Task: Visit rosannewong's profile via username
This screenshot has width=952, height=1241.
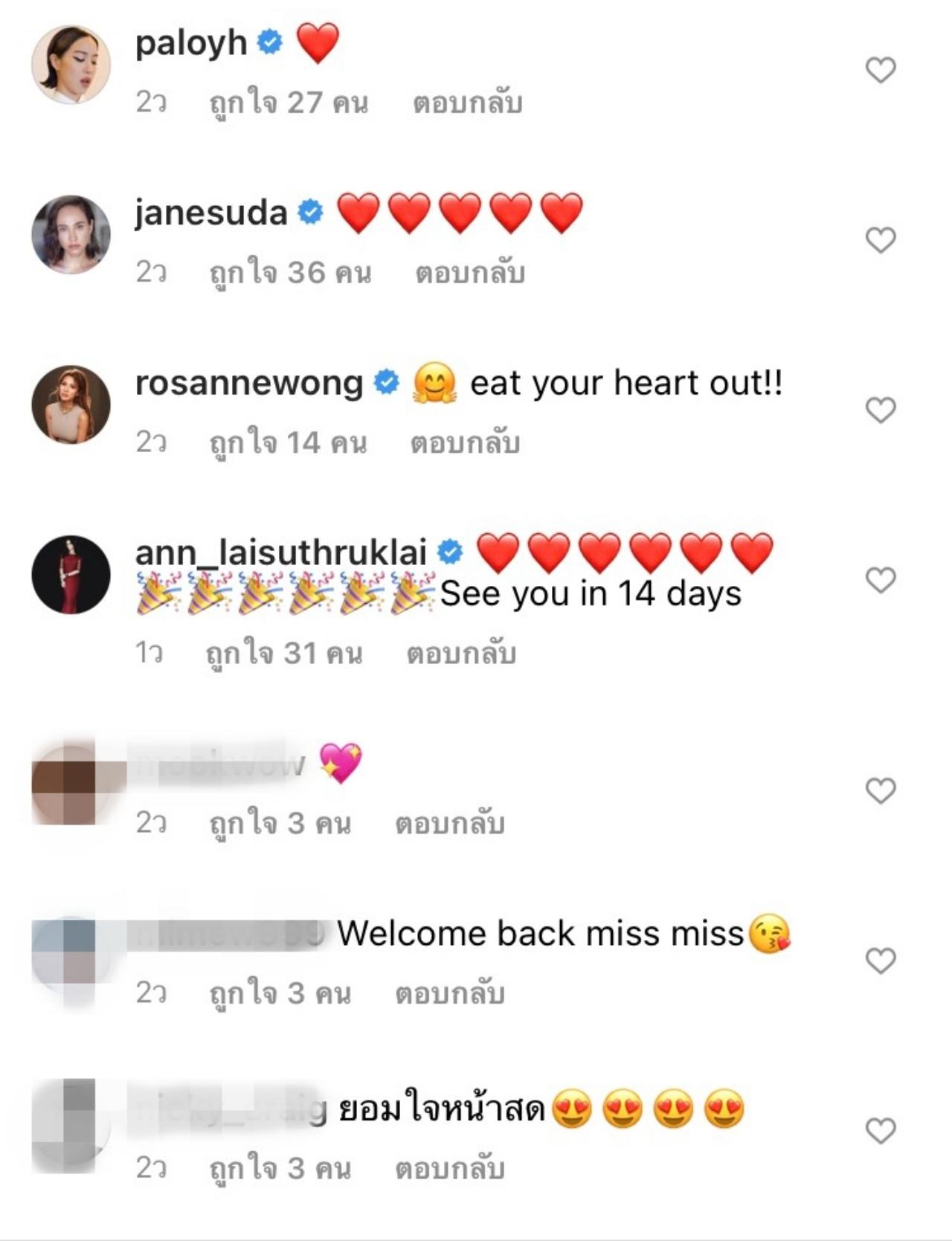Action: [249, 384]
